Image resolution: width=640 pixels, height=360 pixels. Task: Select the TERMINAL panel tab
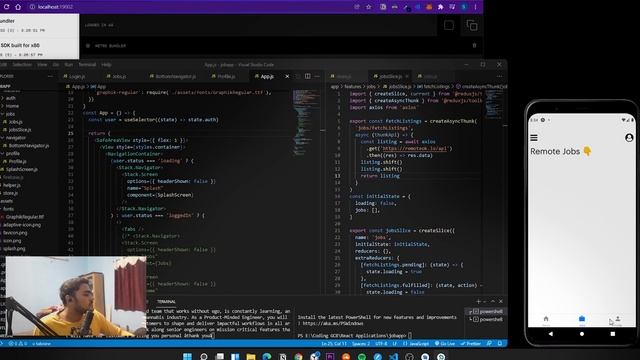click(x=166, y=302)
